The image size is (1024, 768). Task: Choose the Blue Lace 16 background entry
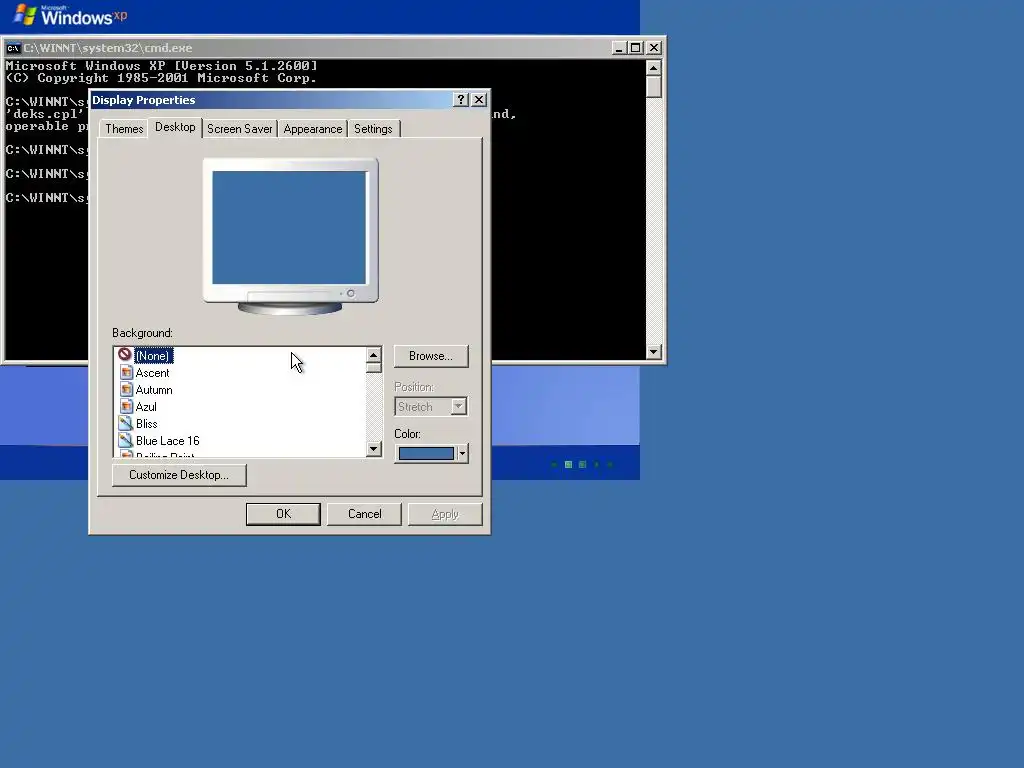pos(167,441)
